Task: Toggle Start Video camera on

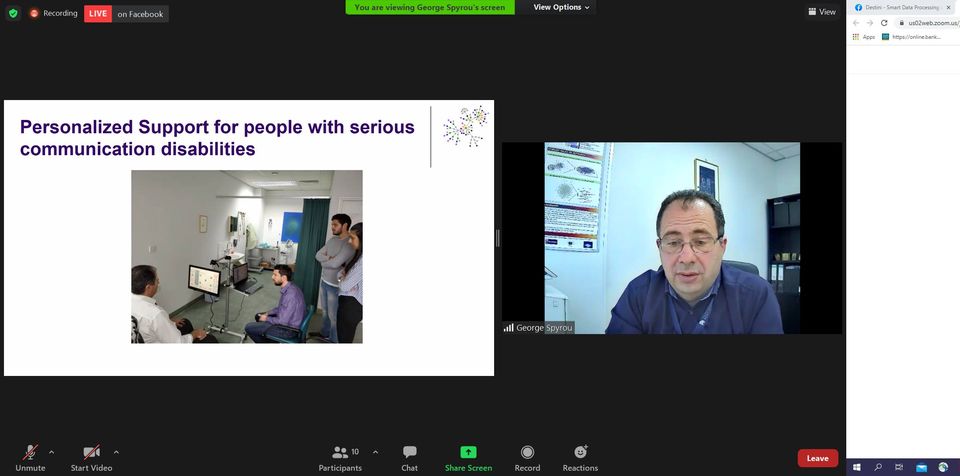Action: [91, 458]
